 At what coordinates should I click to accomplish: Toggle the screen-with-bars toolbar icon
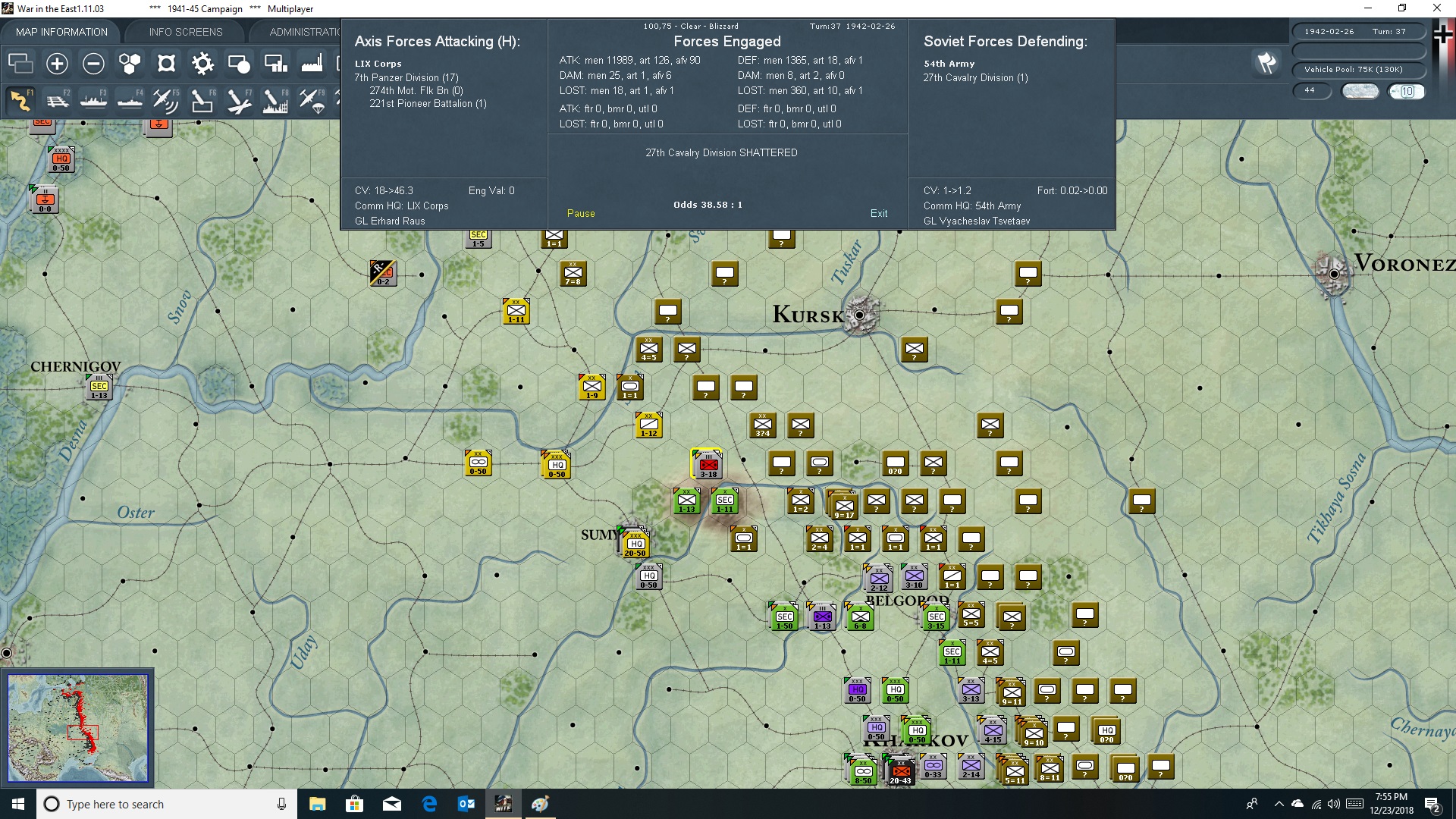click(275, 64)
